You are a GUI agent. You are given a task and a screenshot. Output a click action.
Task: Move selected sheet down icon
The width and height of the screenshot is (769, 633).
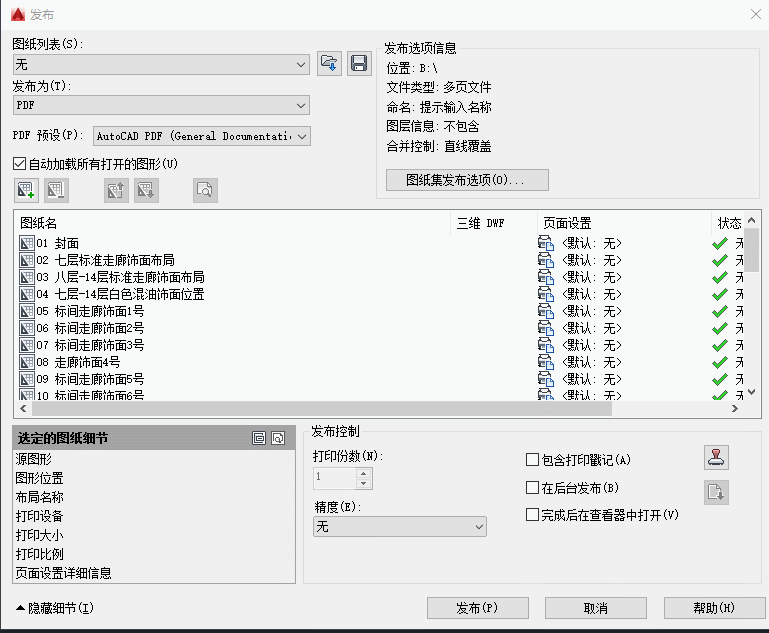146,190
